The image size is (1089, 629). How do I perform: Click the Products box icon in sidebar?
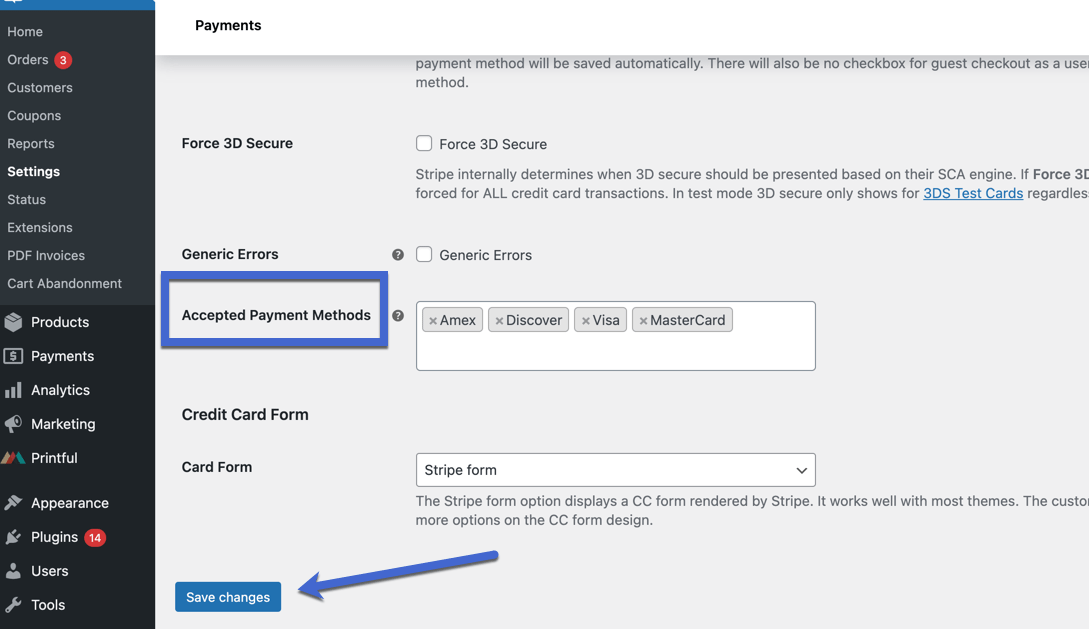coord(13,322)
